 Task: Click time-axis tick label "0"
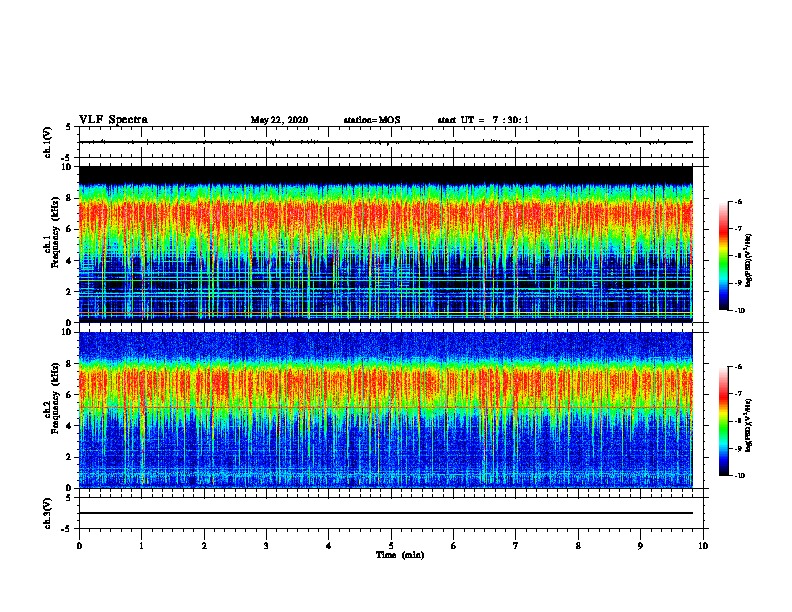coord(79,546)
